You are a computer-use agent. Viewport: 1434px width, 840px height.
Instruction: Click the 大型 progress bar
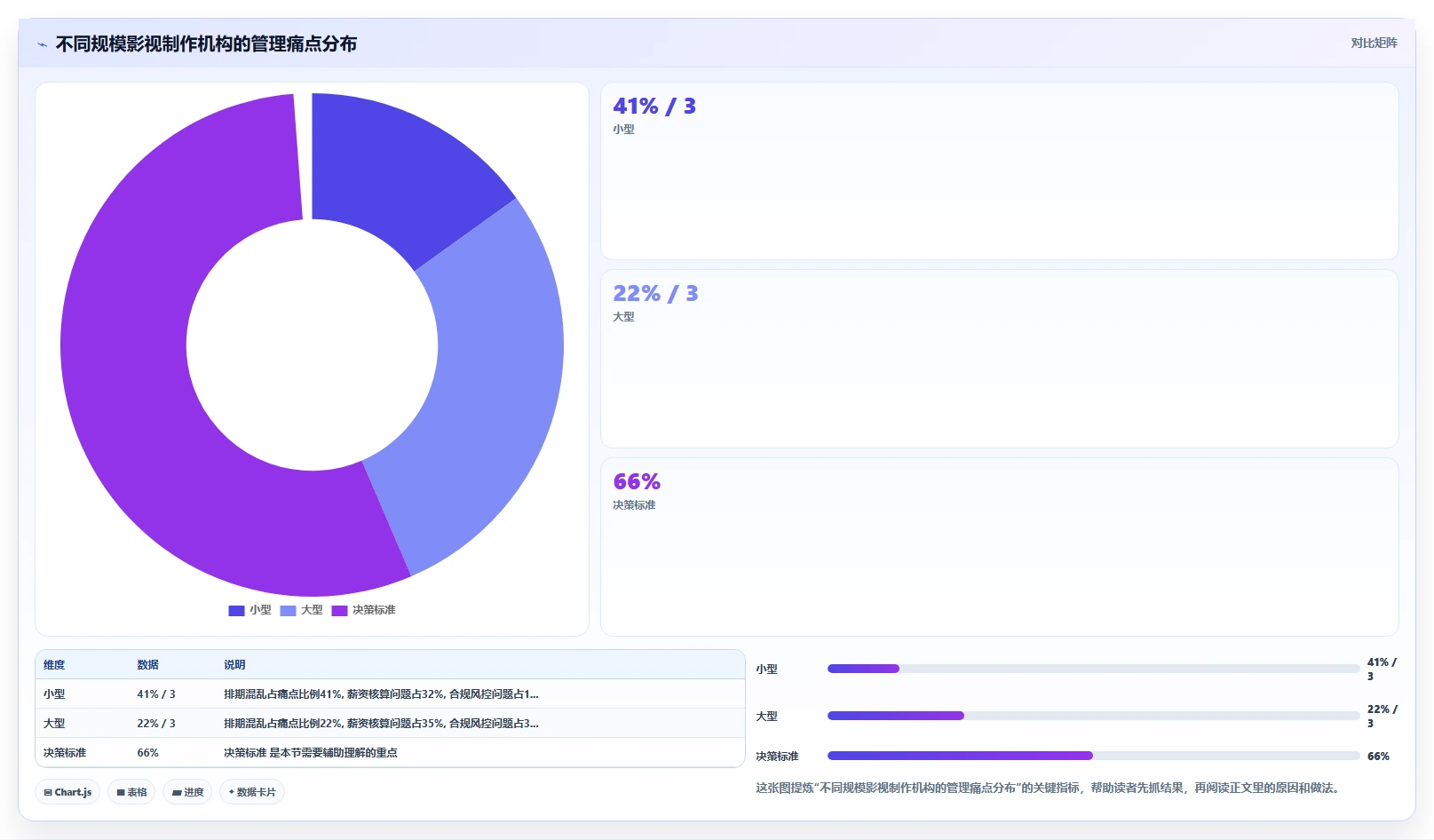[1093, 716]
